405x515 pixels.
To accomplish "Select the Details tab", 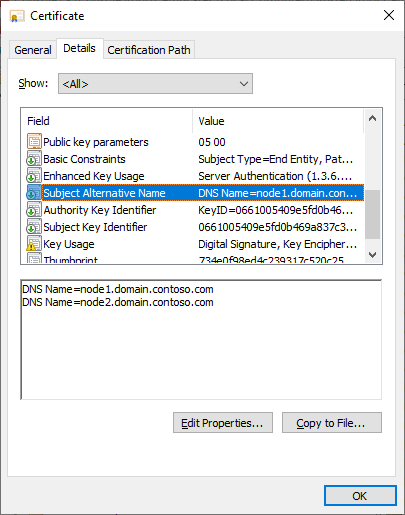I will coord(79,48).
